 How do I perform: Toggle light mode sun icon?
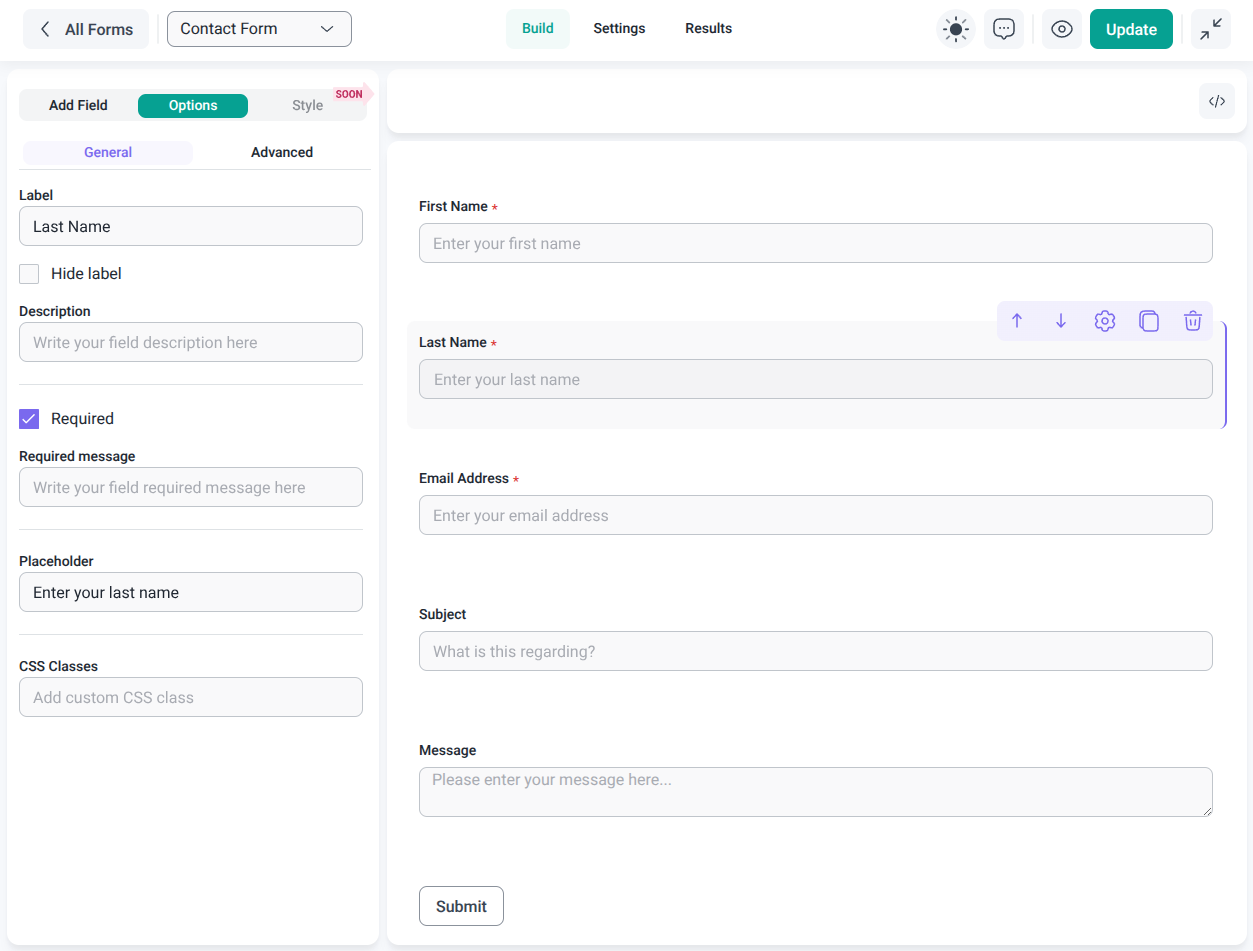[x=956, y=29]
